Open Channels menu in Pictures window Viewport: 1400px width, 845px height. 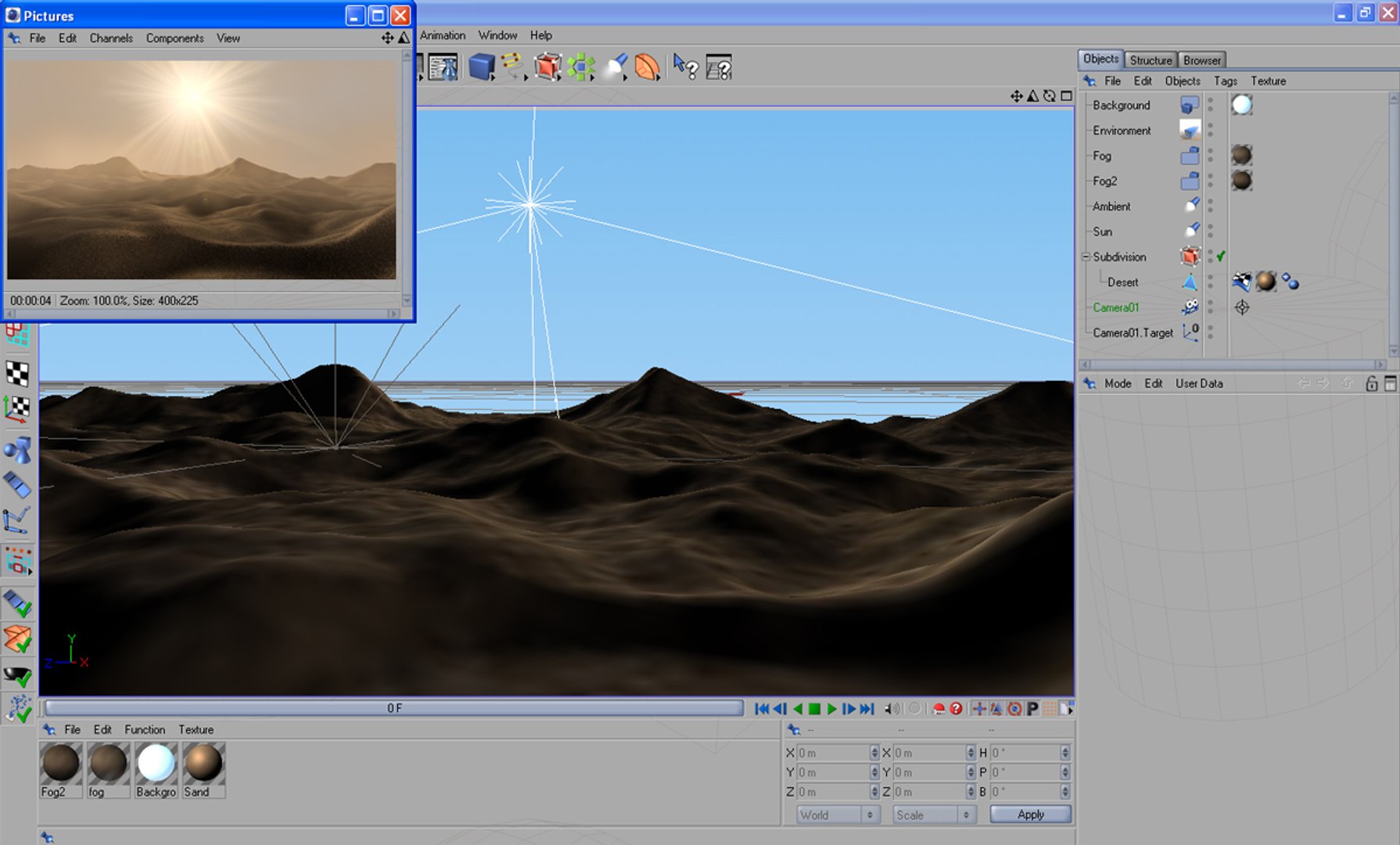tap(111, 38)
